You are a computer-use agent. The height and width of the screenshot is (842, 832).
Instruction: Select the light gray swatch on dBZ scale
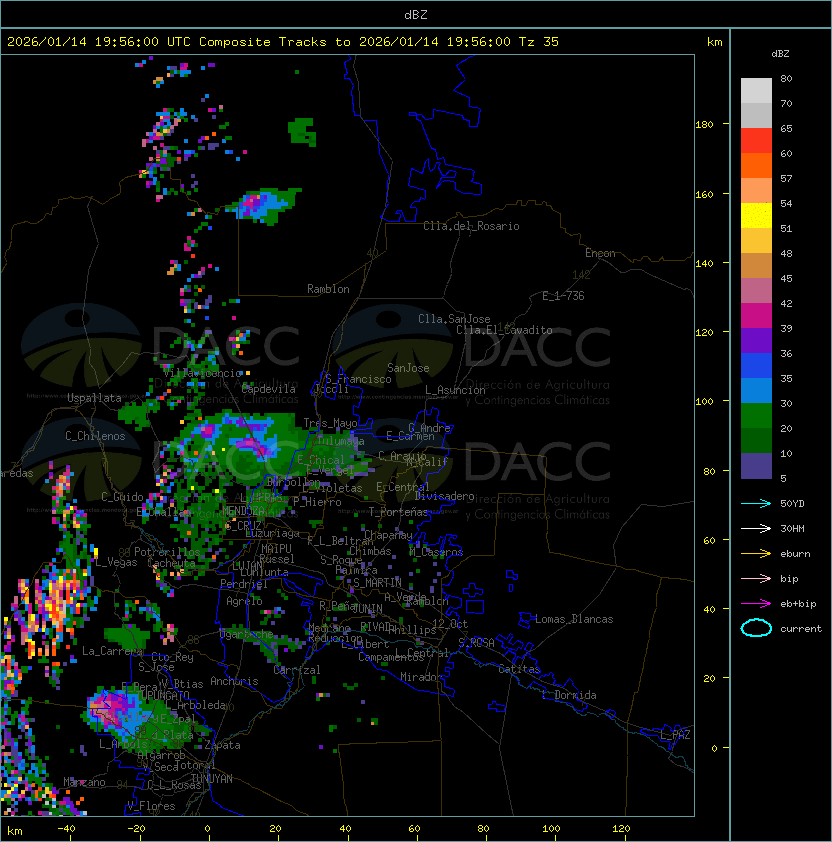(x=756, y=90)
